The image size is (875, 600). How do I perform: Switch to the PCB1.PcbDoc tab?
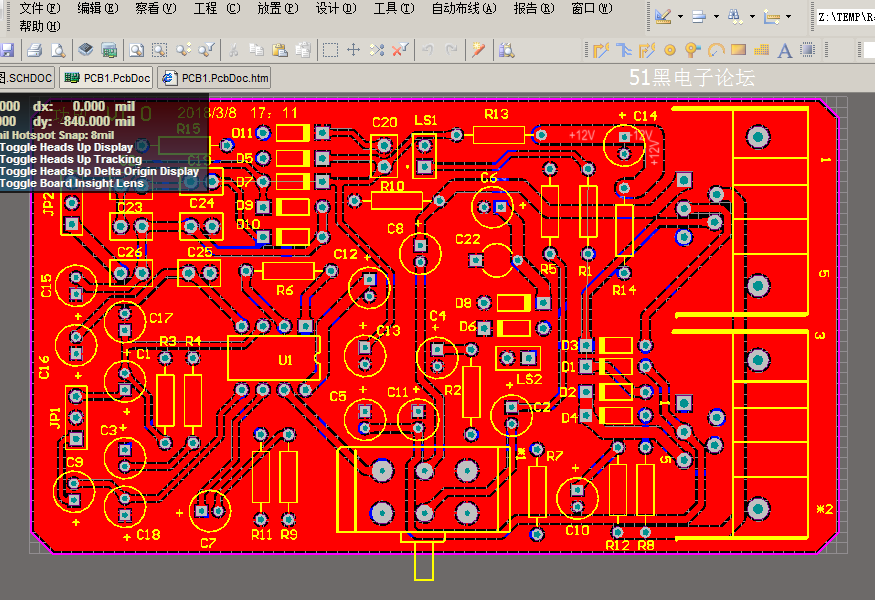(x=106, y=78)
